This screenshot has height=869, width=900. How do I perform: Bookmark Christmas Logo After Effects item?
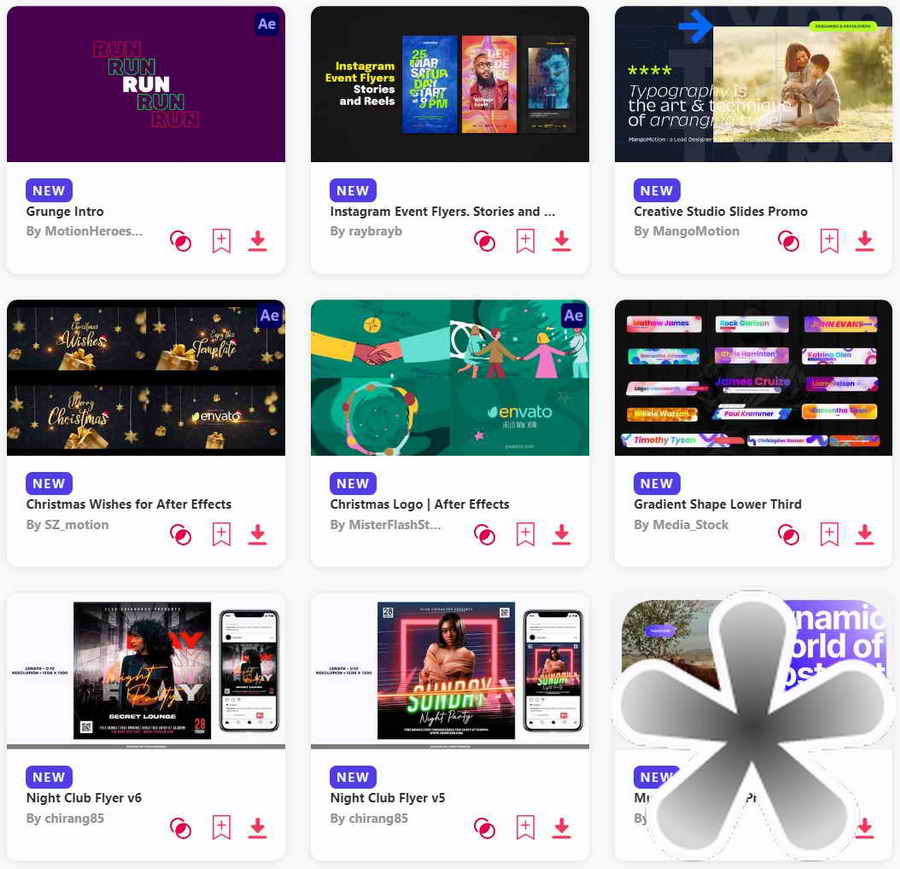525,534
